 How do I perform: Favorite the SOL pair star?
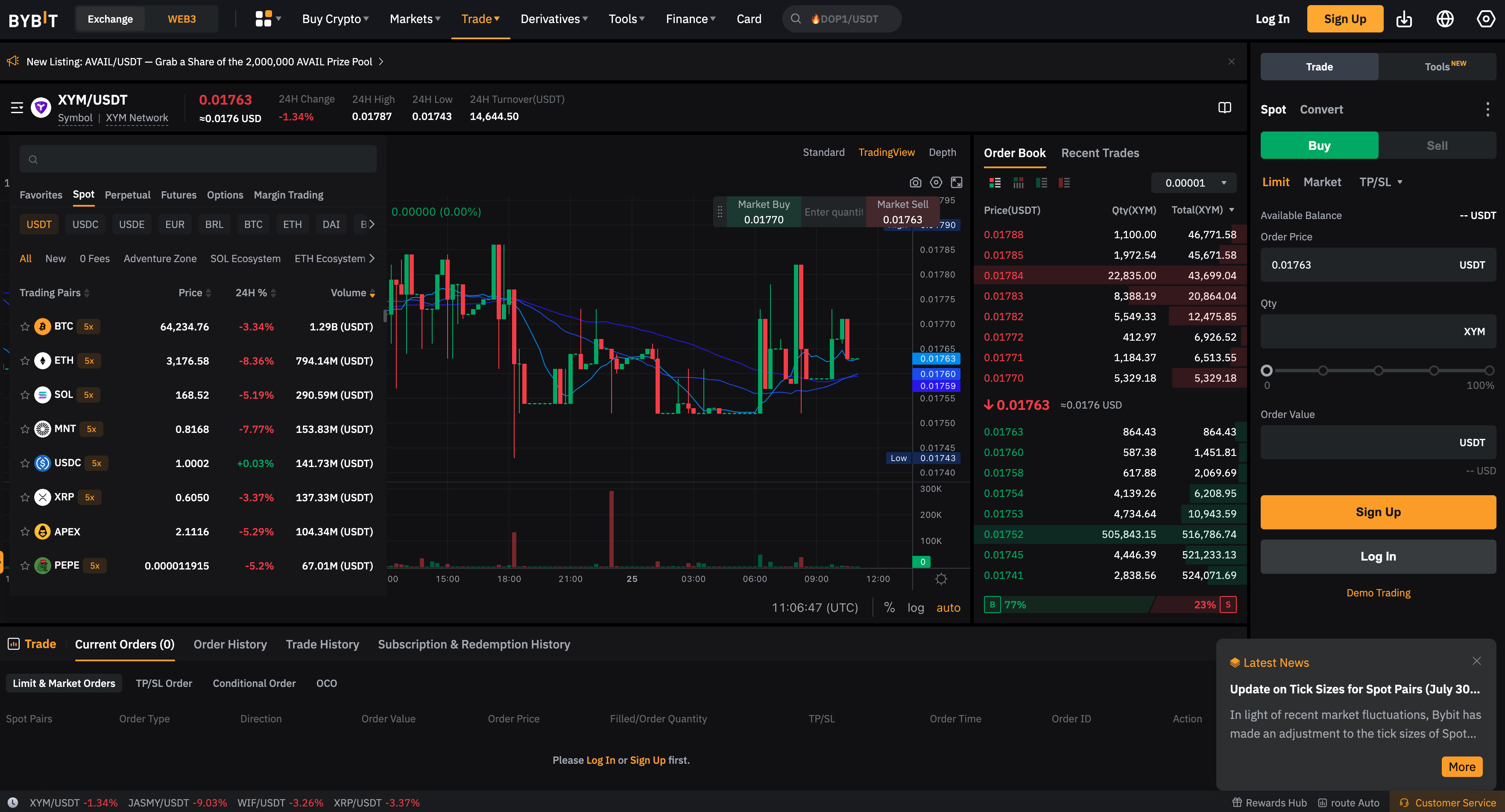click(25, 395)
